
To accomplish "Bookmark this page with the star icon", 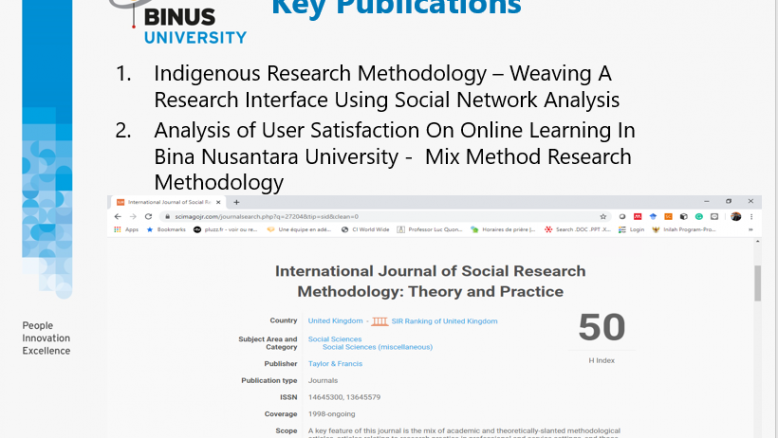I will click(603, 216).
